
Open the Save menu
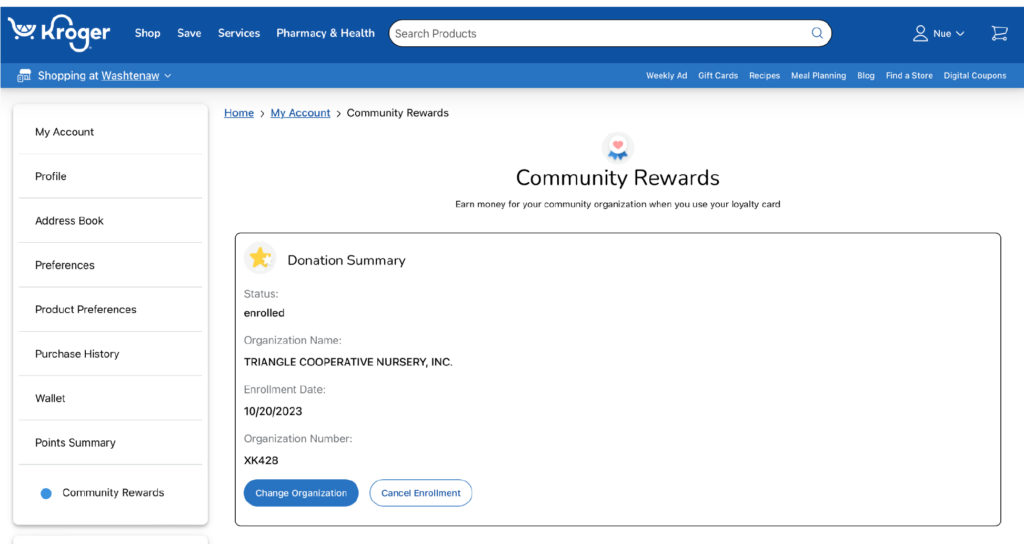click(x=189, y=33)
